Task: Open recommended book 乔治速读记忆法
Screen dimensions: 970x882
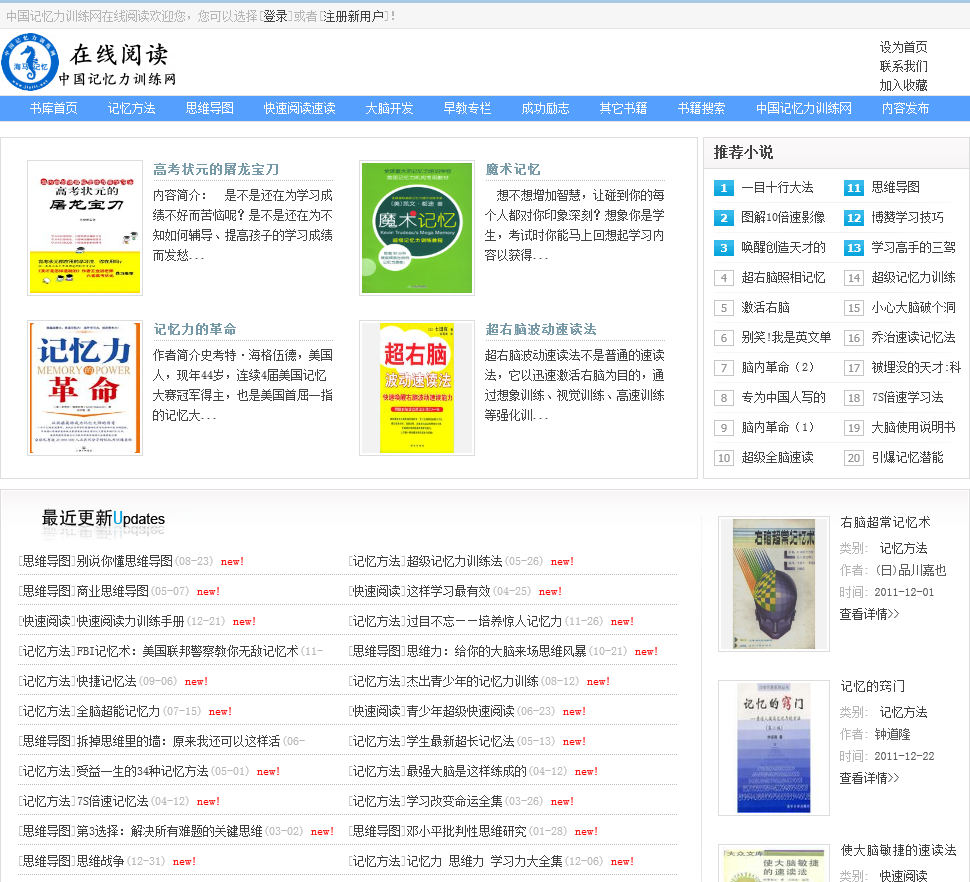Action: [913, 337]
